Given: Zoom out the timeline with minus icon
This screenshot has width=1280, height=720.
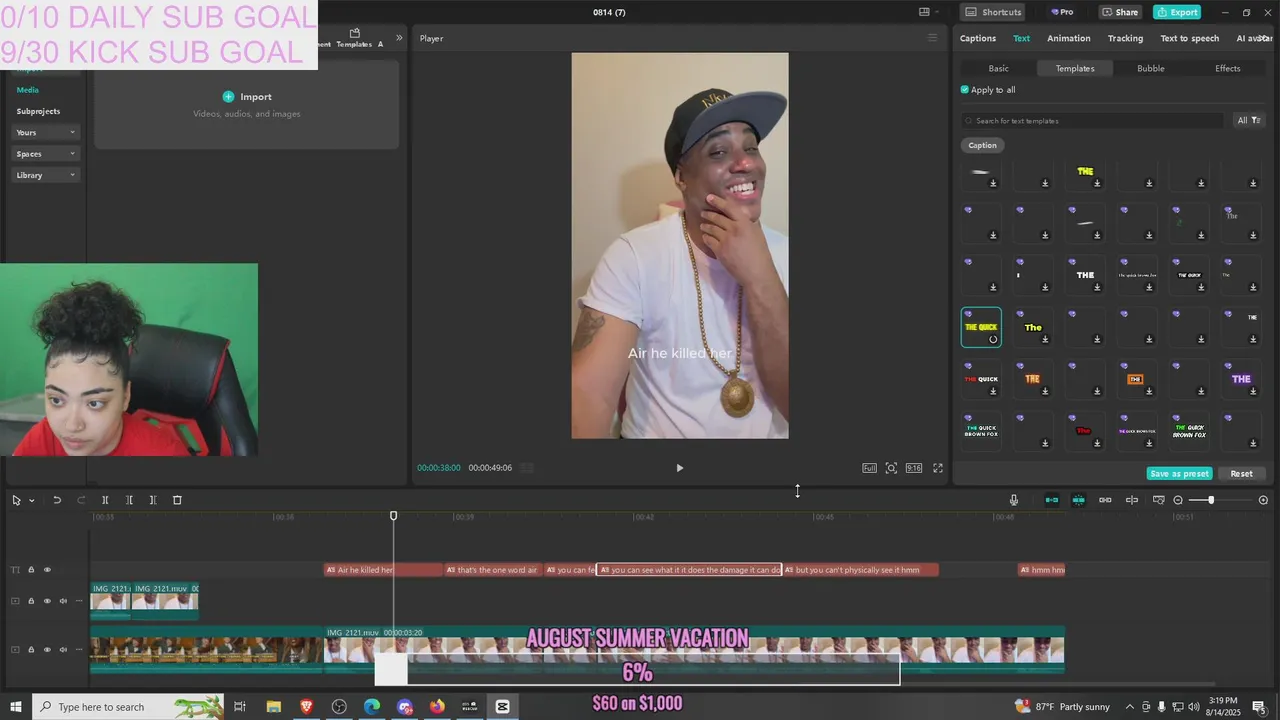Looking at the screenshot, I should 1178,500.
